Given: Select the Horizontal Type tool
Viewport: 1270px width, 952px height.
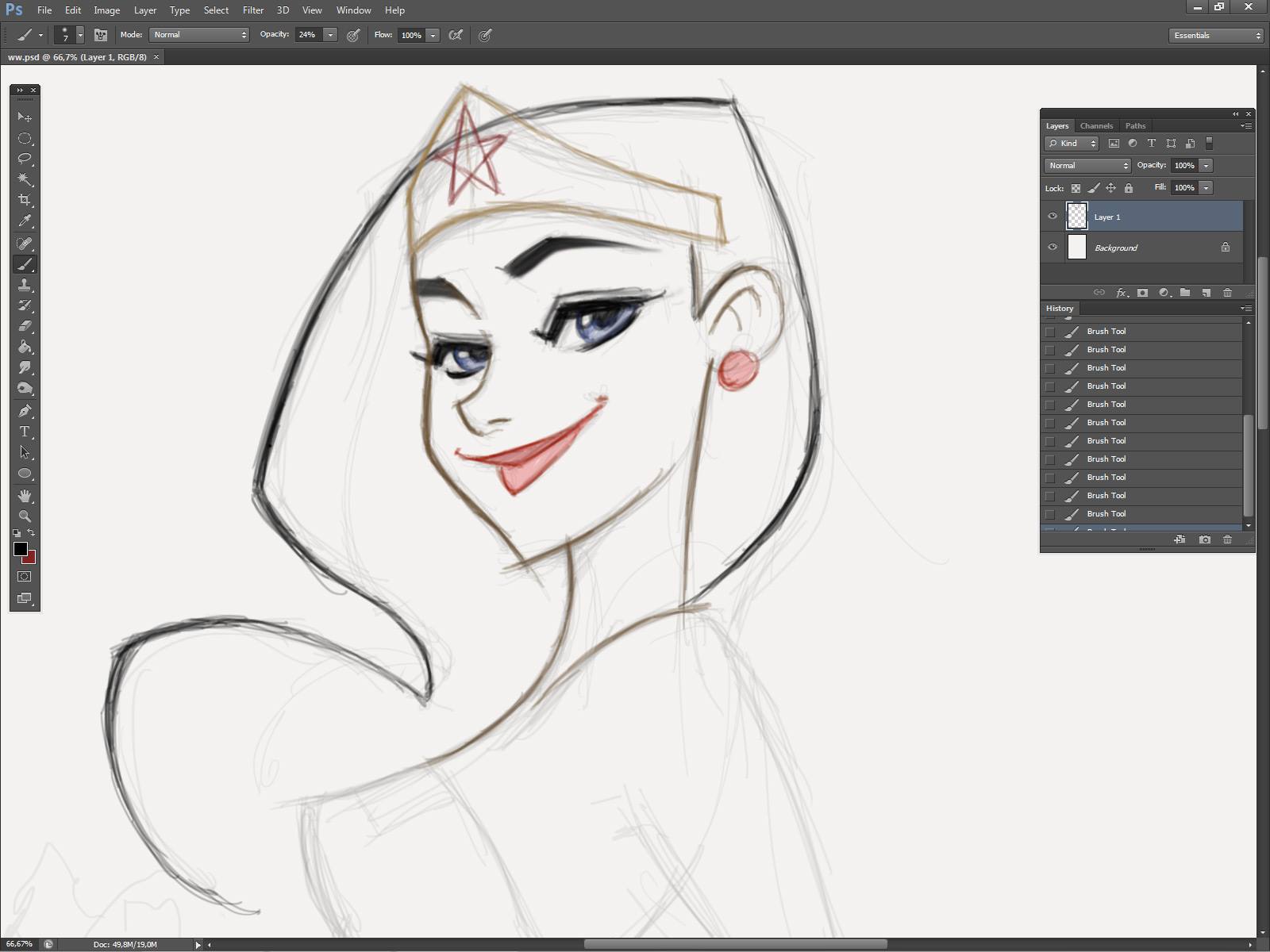Looking at the screenshot, I should pos(25,432).
